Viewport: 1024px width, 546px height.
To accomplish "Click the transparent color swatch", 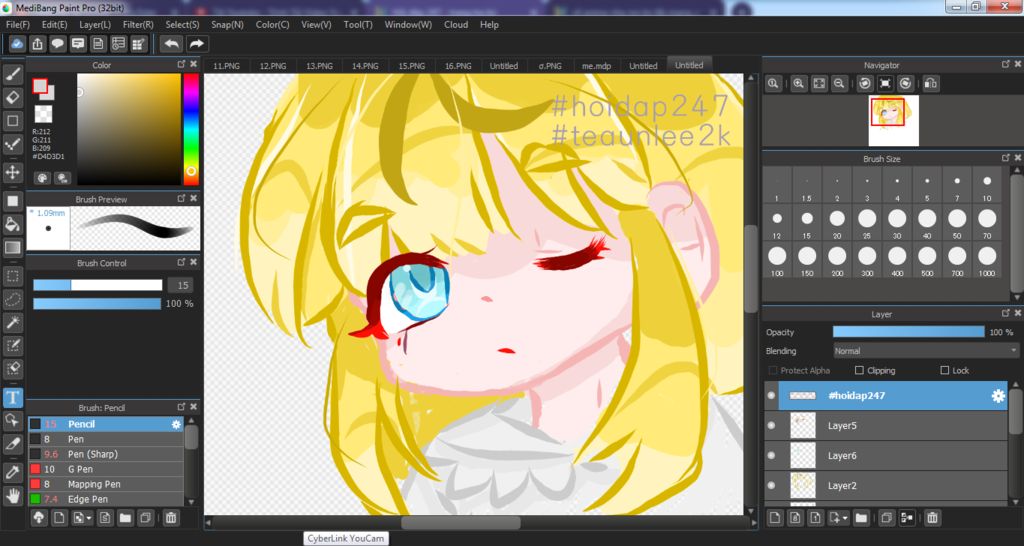I will pyautogui.click(x=43, y=114).
